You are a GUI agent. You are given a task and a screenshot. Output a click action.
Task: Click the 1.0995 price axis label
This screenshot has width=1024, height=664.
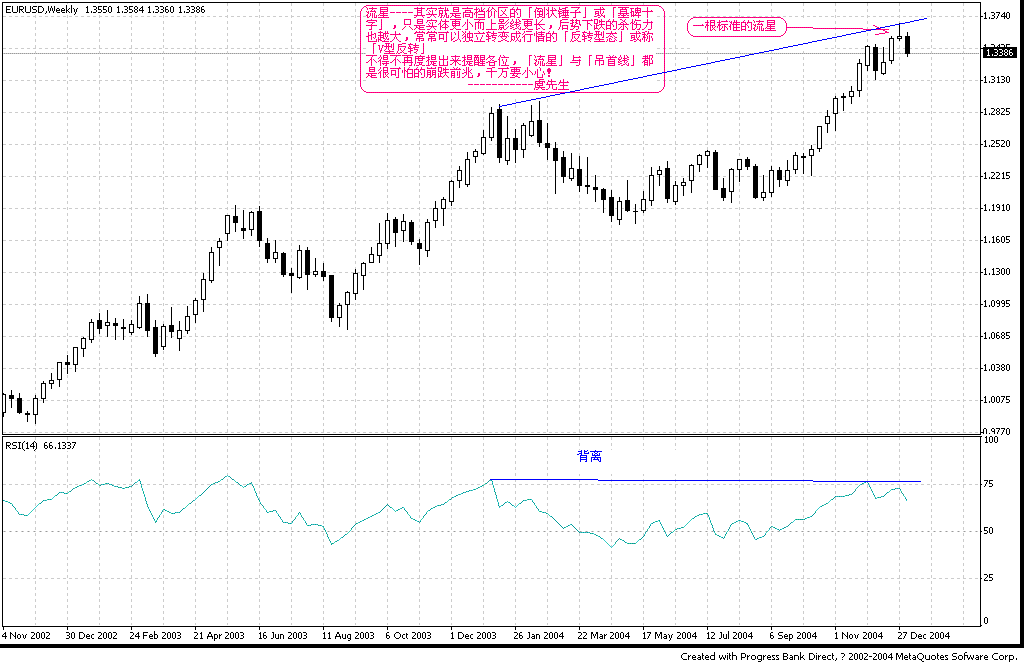tap(999, 304)
